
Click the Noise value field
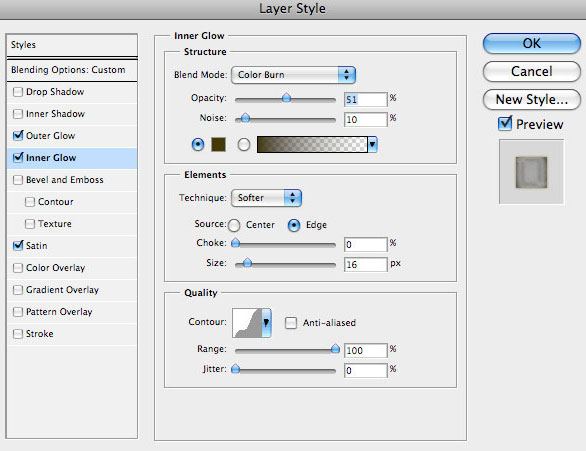365,120
